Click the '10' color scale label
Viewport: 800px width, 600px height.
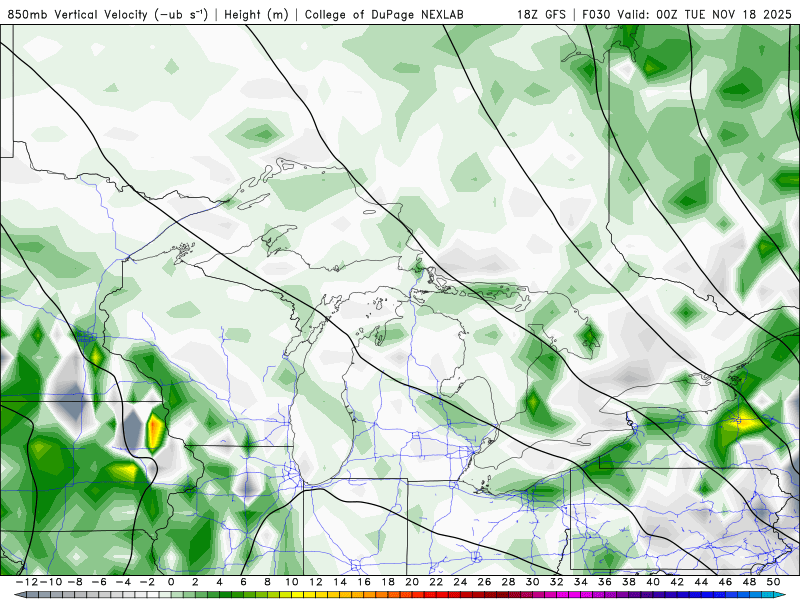[x=291, y=582]
